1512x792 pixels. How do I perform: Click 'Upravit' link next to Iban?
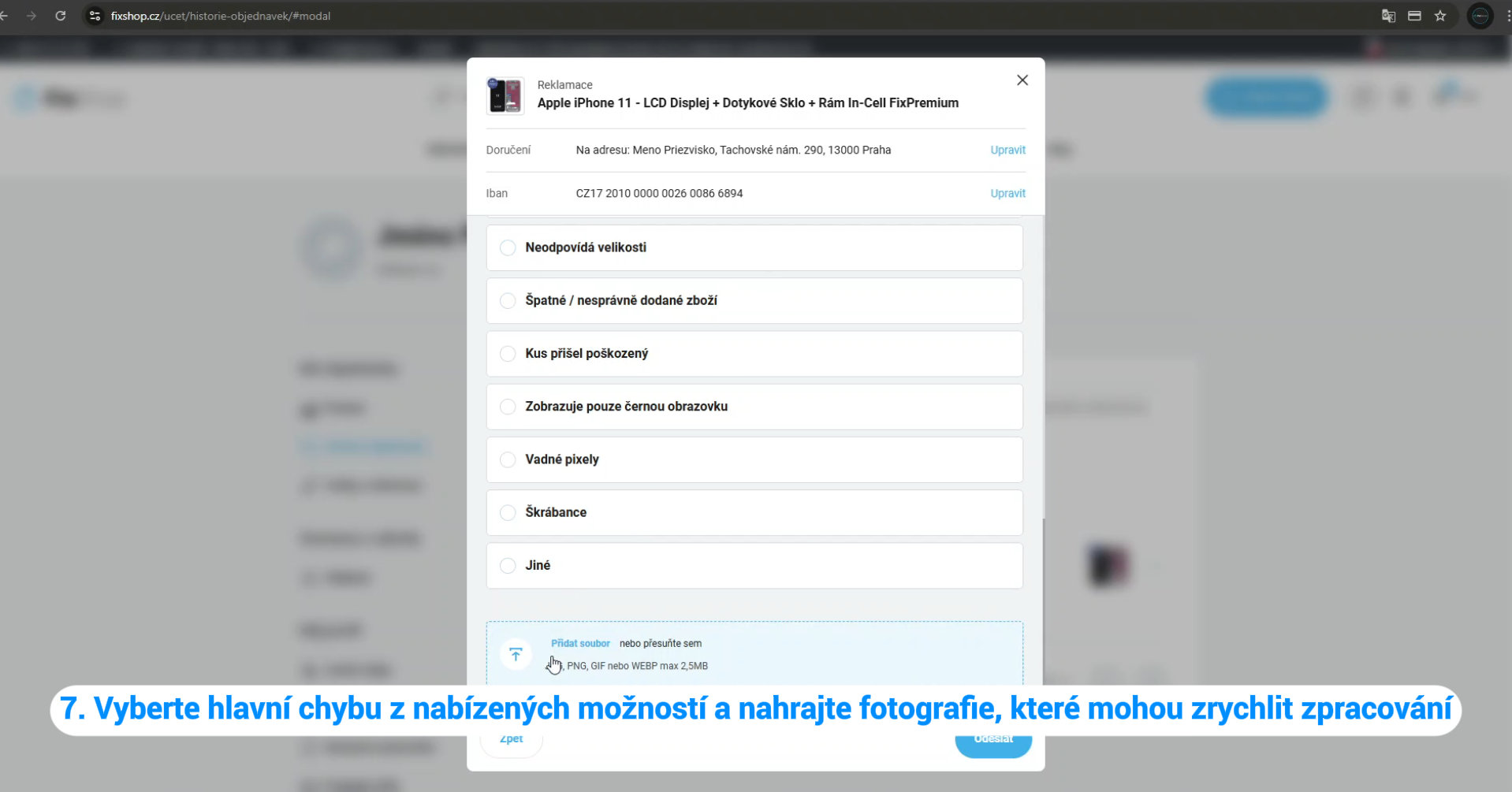(x=1007, y=193)
